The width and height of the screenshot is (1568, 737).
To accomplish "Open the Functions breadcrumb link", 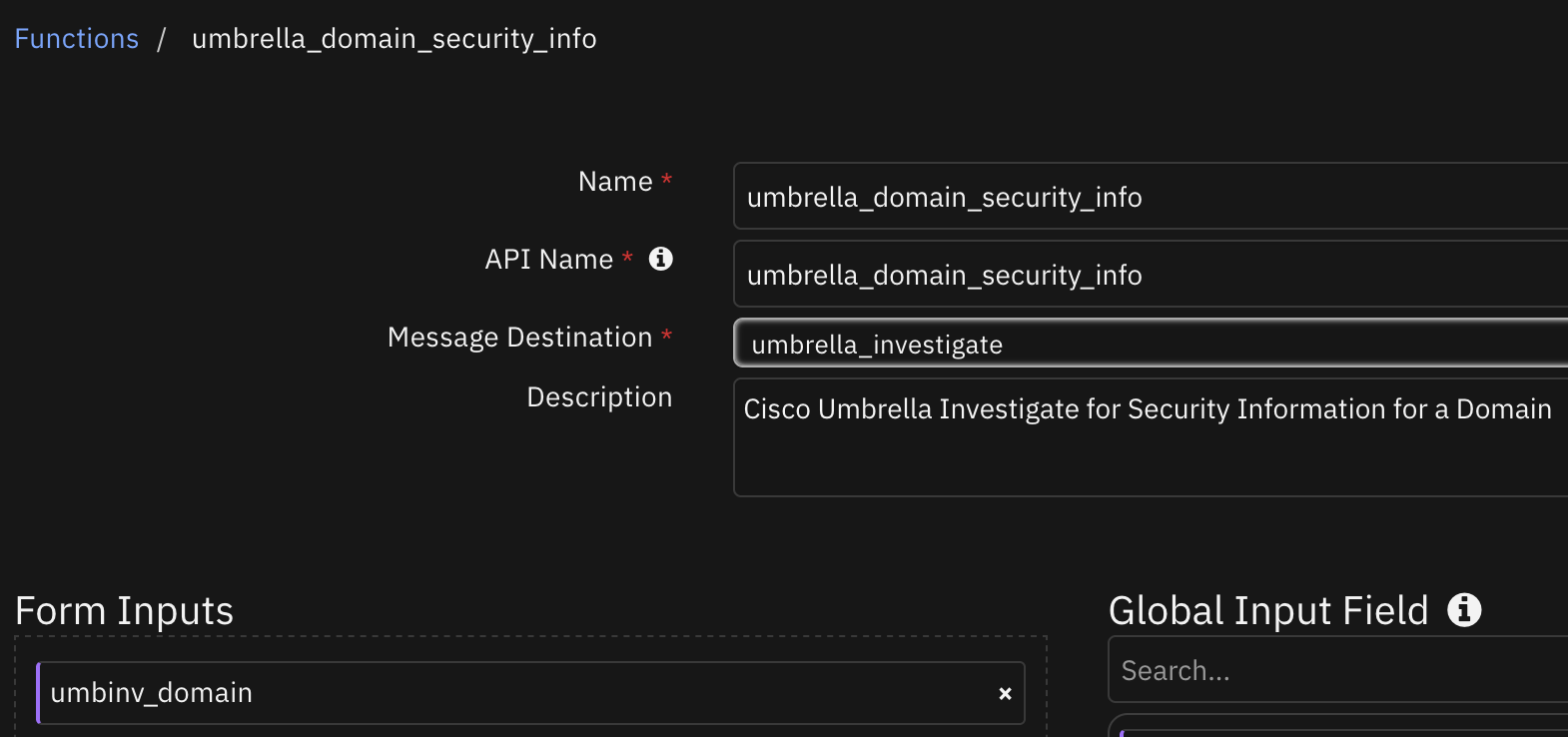I will [76, 39].
